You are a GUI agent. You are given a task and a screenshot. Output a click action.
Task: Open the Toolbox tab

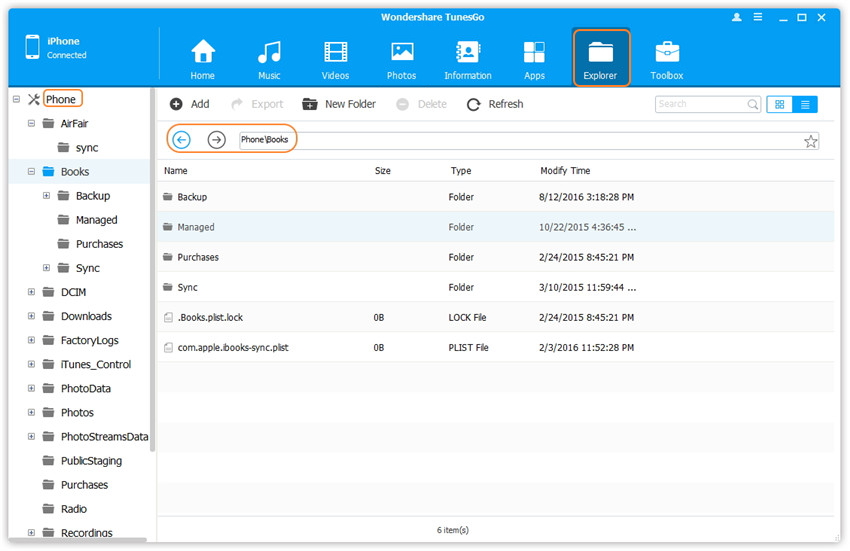(667, 60)
